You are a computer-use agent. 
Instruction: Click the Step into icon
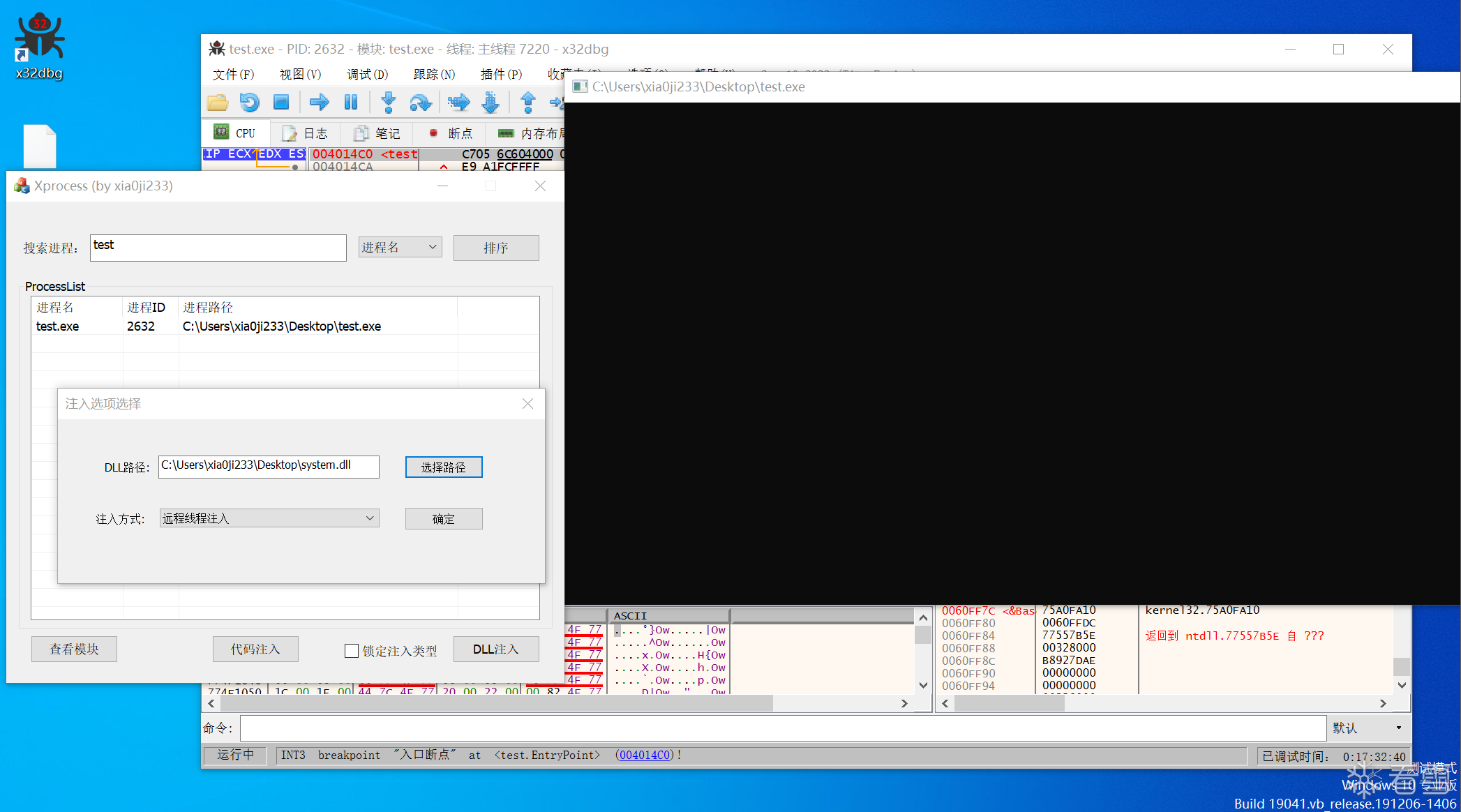point(389,103)
